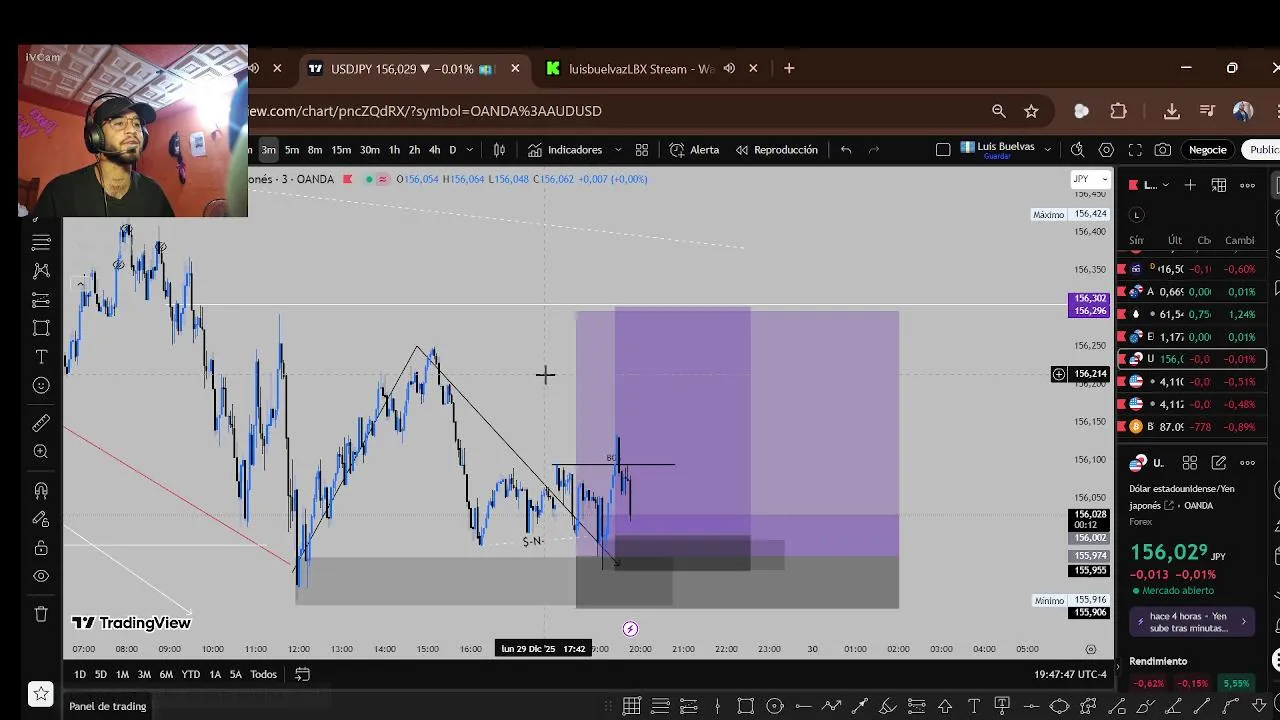
Task: Expand saved layouts dropdown arrow
Action: click(1047, 150)
